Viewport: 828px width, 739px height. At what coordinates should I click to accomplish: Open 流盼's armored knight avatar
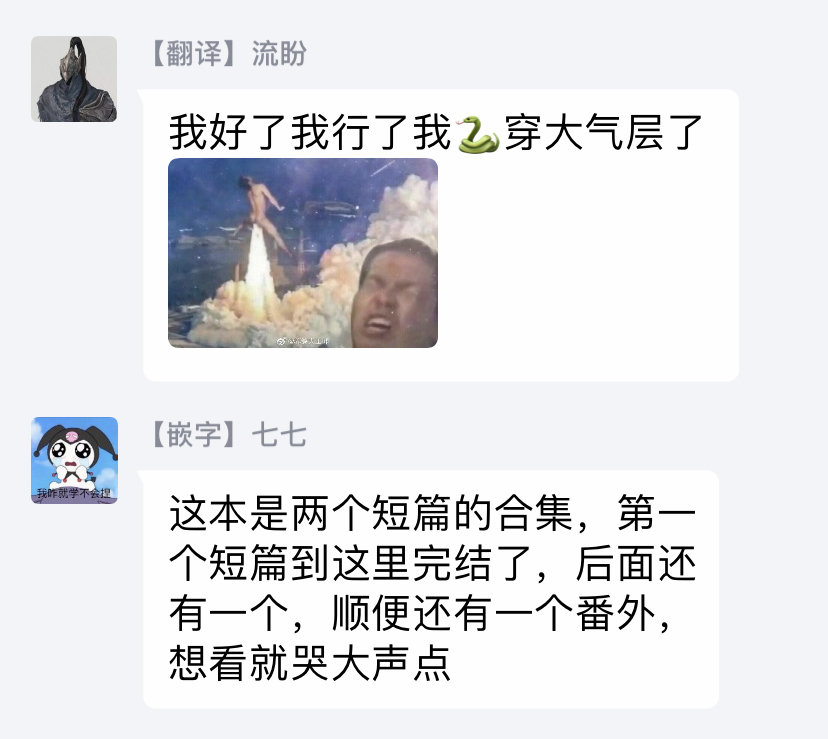pyautogui.click(x=74, y=79)
